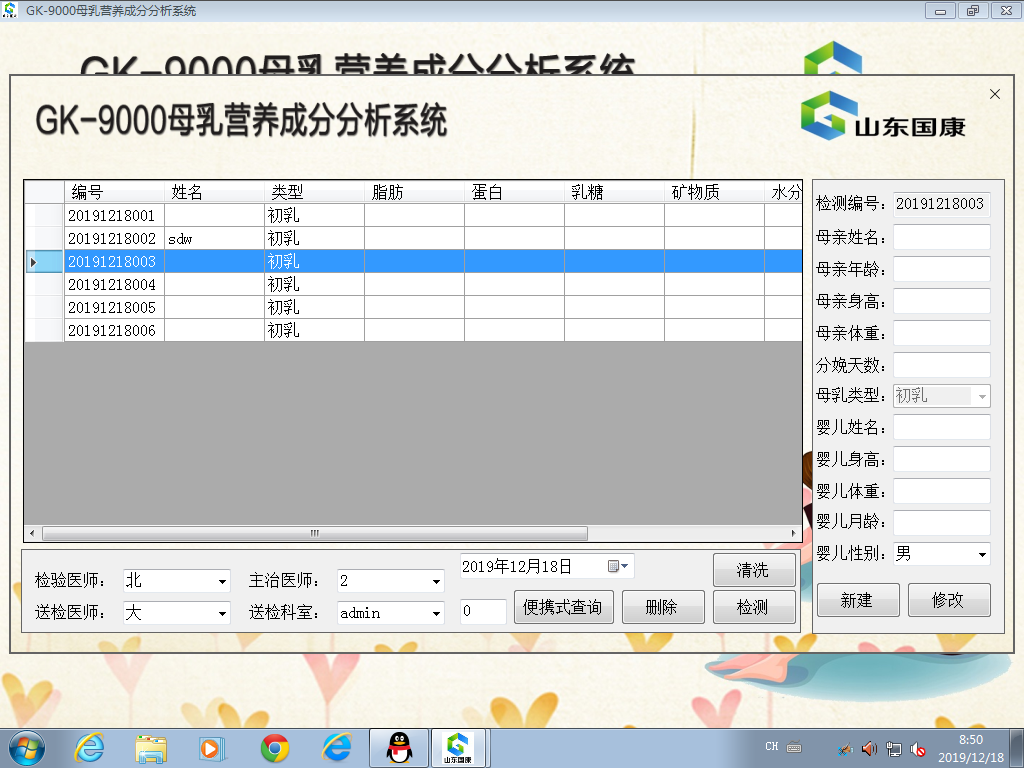This screenshot has width=1024, height=768.
Task: Click the numeric field showing 0
Action: click(x=483, y=611)
